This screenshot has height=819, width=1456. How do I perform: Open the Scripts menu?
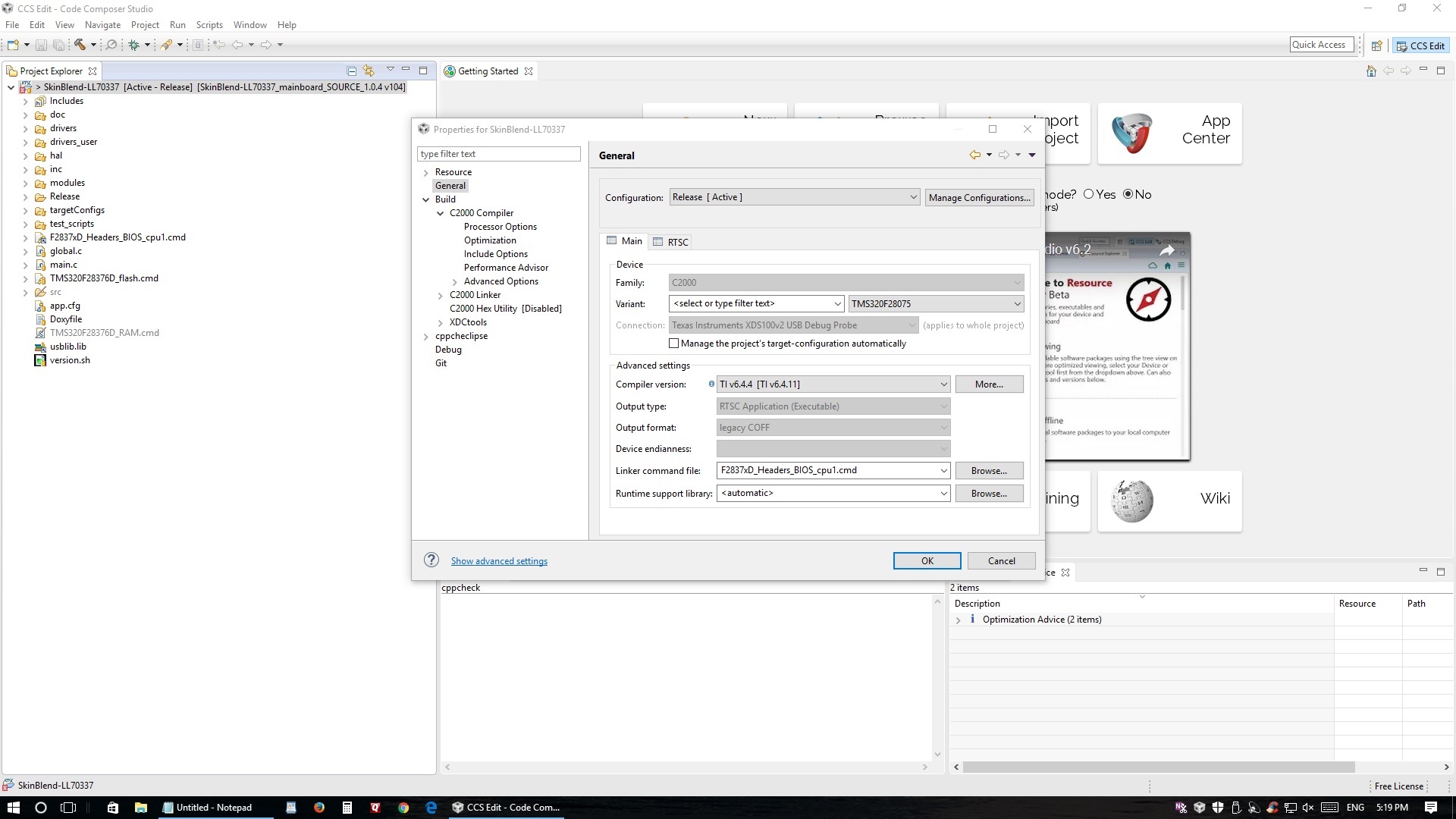[x=209, y=24]
